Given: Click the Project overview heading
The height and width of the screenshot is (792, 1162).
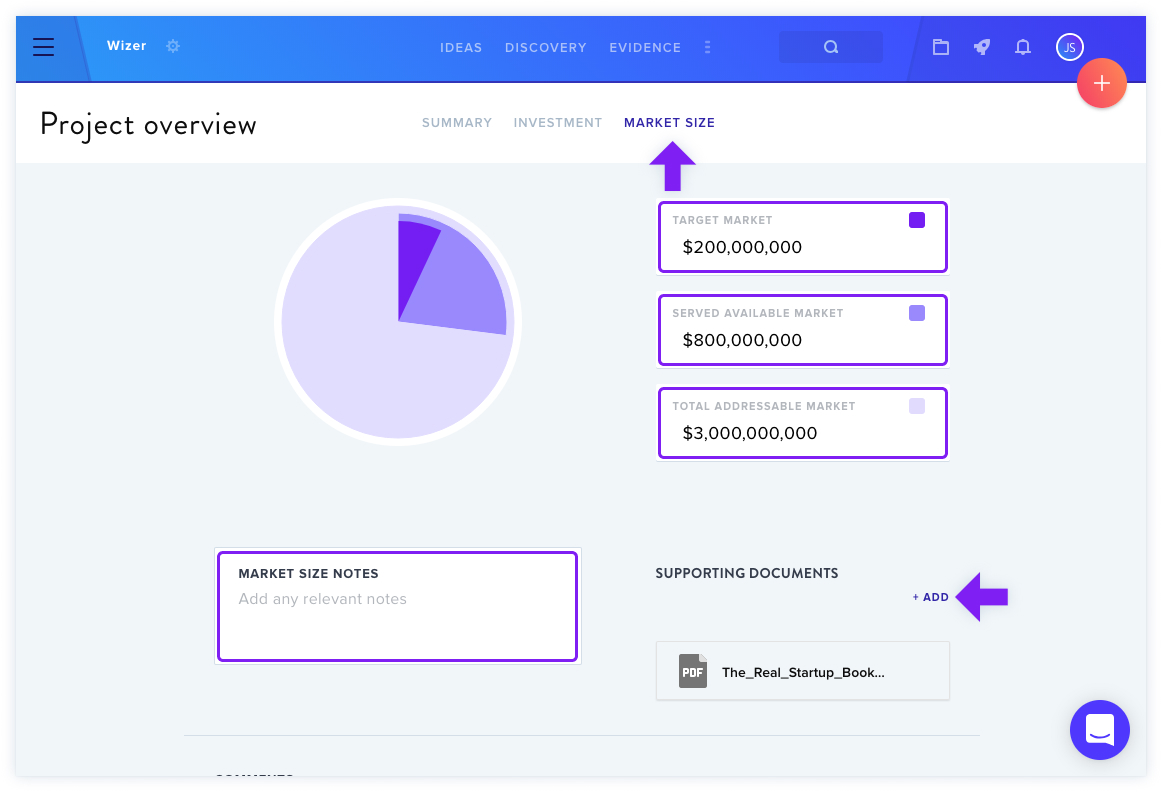Looking at the screenshot, I should (x=148, y=124).
